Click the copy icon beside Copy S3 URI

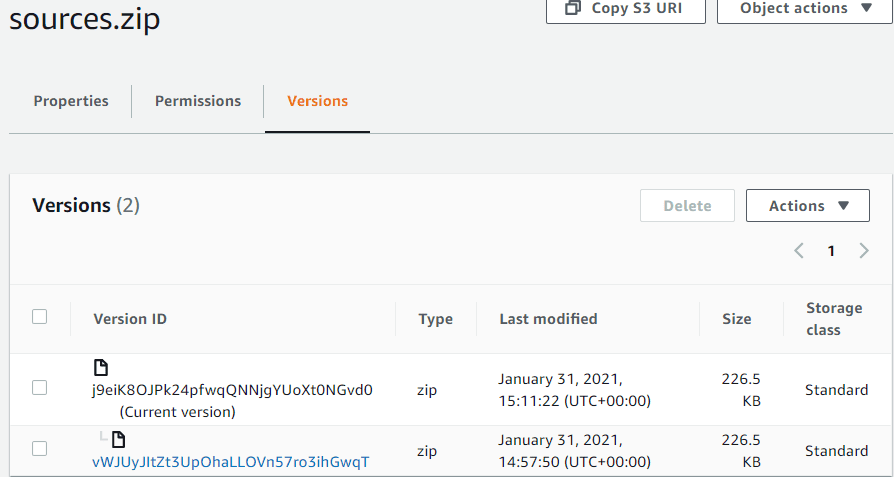(573, 8)
